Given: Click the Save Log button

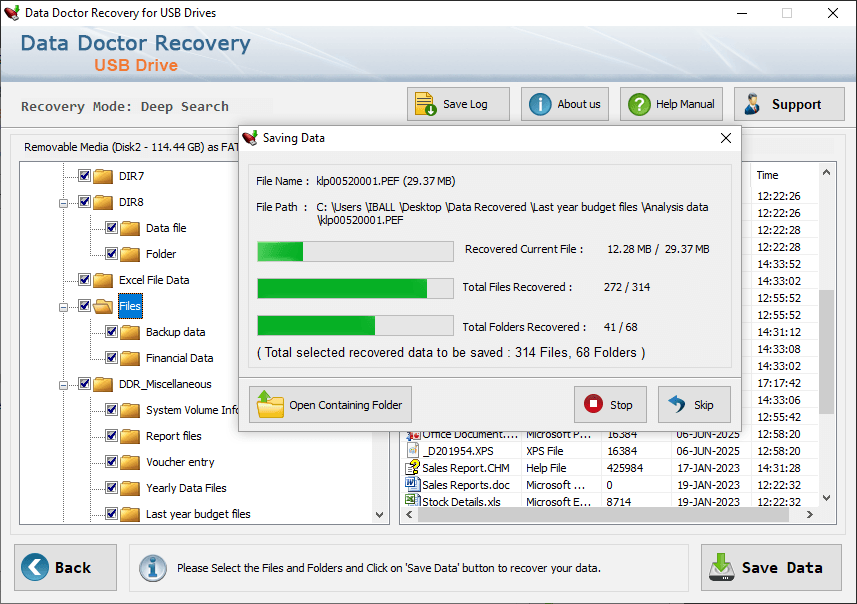Looking at the screenshot, I should pyautogui.click(x=458, y=104).
